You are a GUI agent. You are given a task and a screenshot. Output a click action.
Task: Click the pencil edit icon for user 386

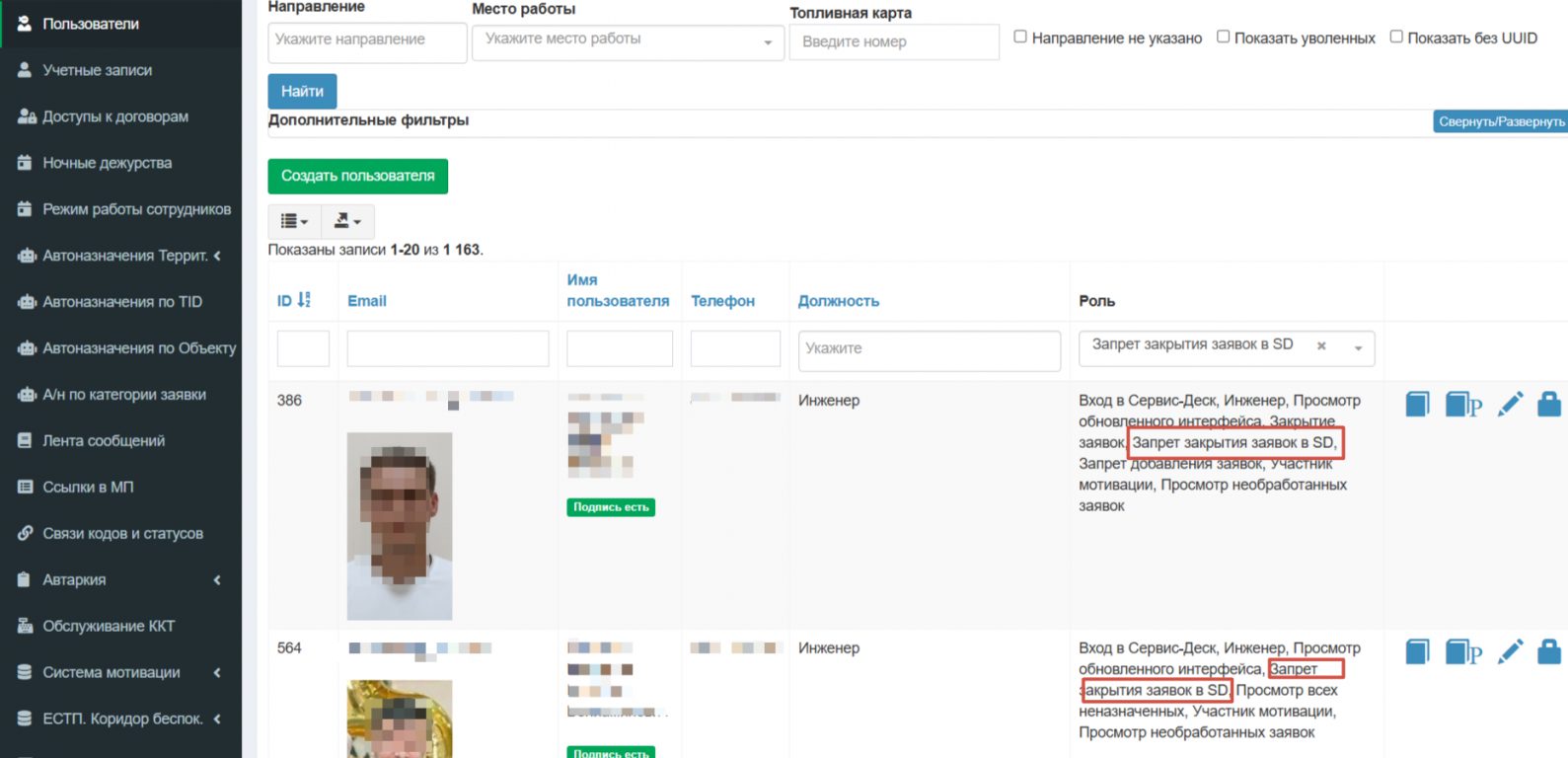(1510, 404)
